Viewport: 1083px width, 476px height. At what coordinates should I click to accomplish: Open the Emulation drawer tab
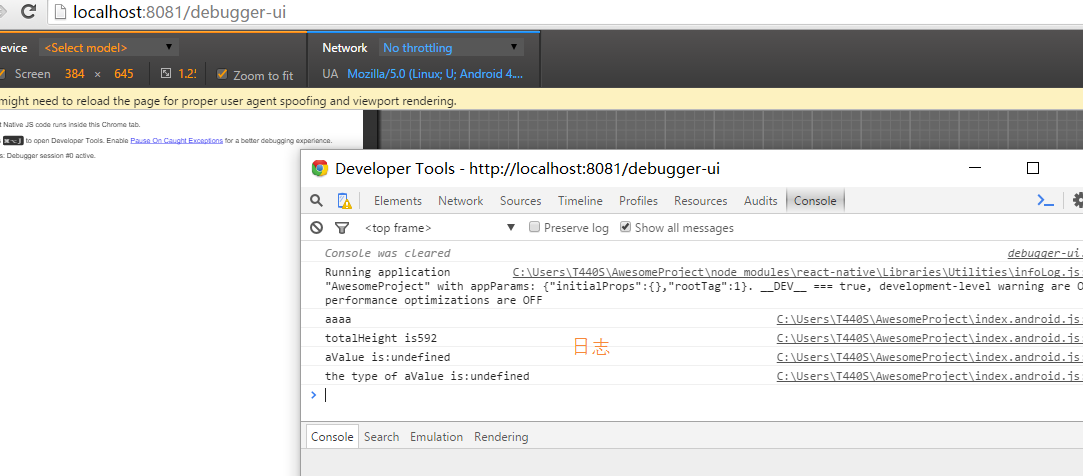pyautogui.click(x=436, y=437)
